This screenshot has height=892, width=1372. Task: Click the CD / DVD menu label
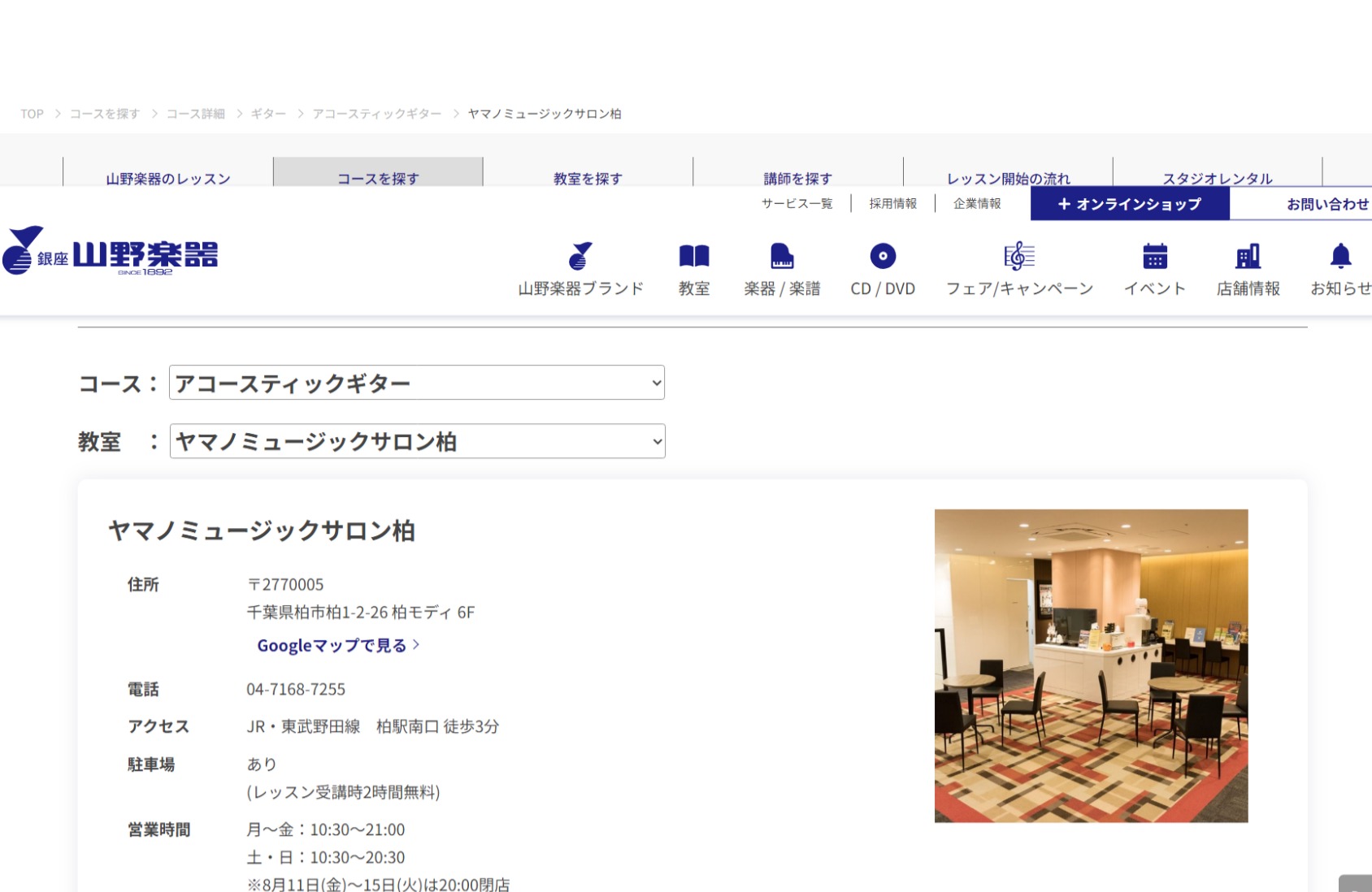click(x=883, y=288)
